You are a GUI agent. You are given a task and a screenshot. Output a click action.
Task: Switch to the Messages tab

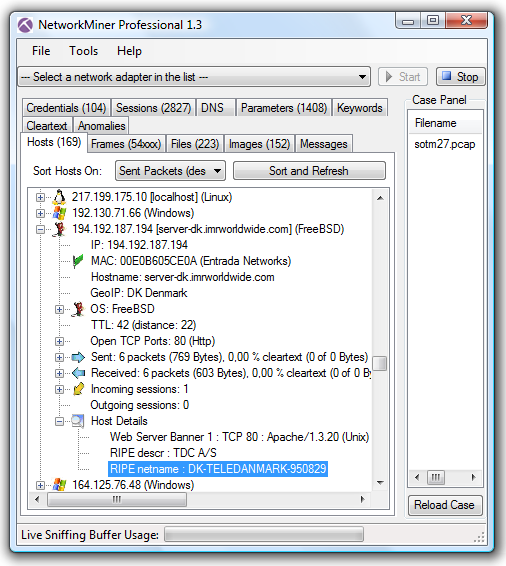tap(324, 144)
